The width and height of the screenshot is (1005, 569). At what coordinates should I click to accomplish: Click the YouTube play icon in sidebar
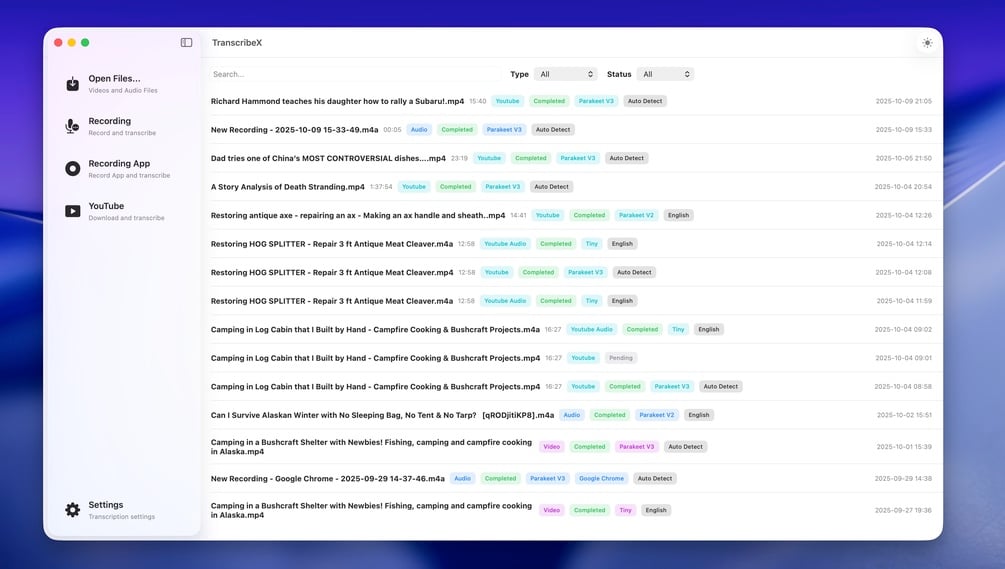tap(72, 211)
